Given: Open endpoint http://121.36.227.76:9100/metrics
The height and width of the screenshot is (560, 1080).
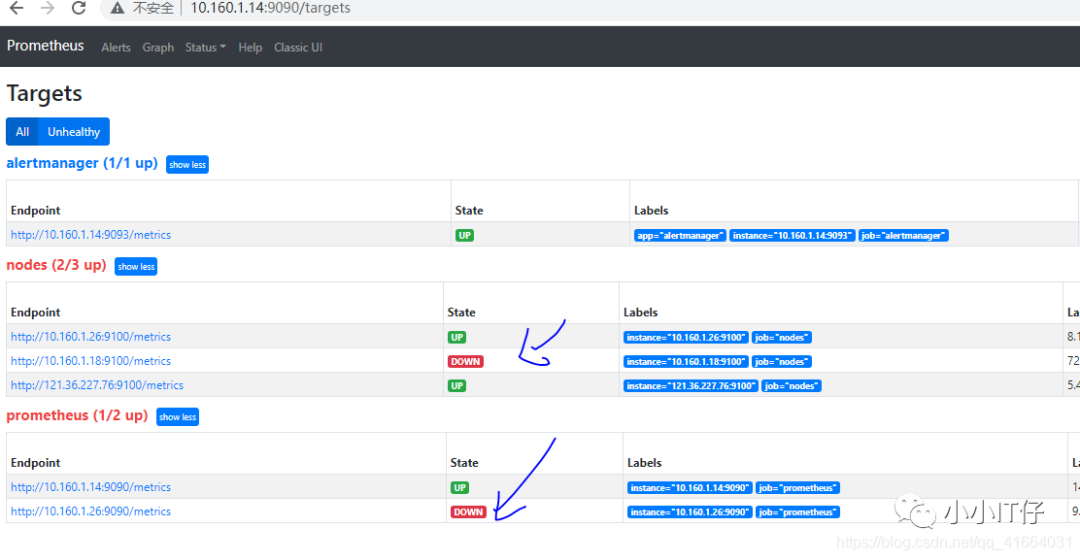Looking at the screenshot, I should [97, 385].
